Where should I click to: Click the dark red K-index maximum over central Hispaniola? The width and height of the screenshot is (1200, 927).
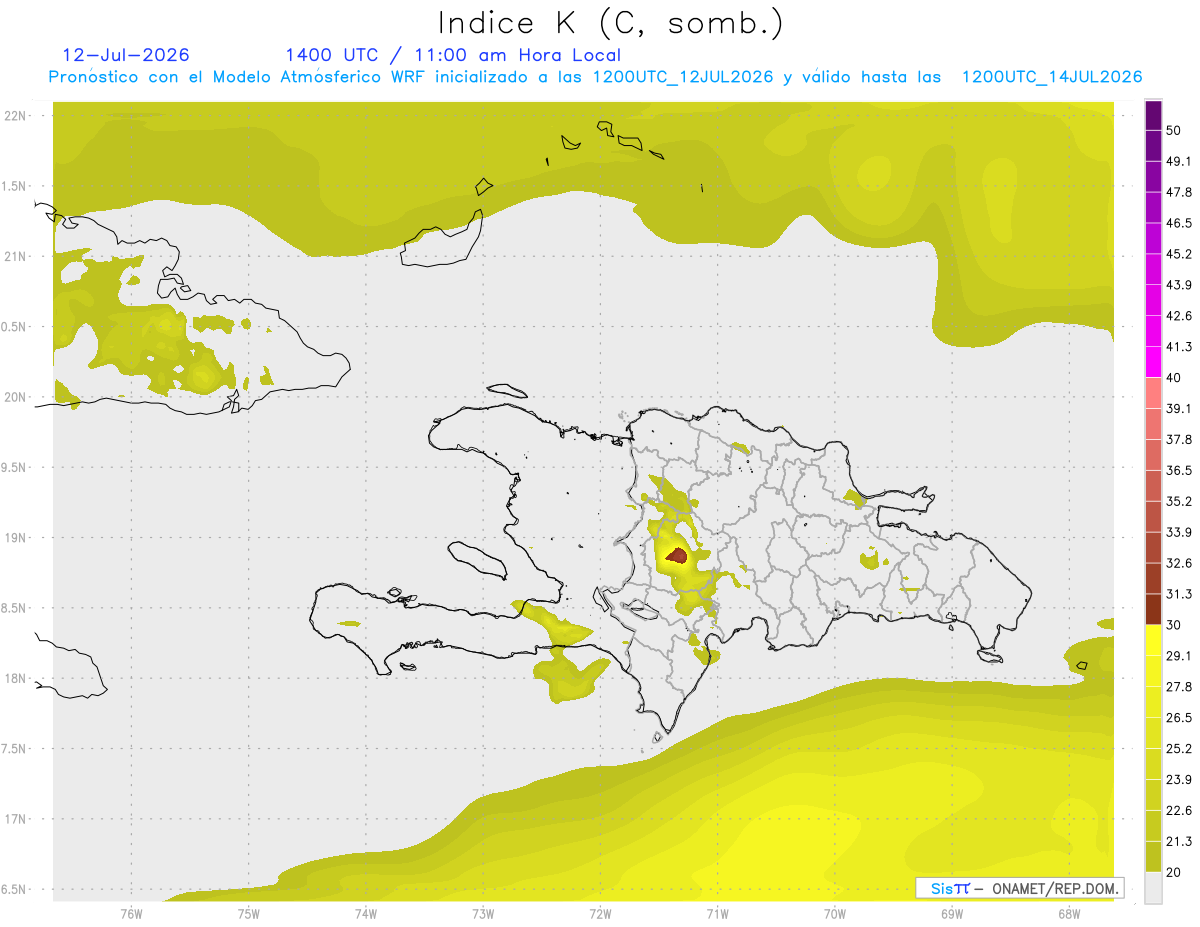(x=677, y=555)
